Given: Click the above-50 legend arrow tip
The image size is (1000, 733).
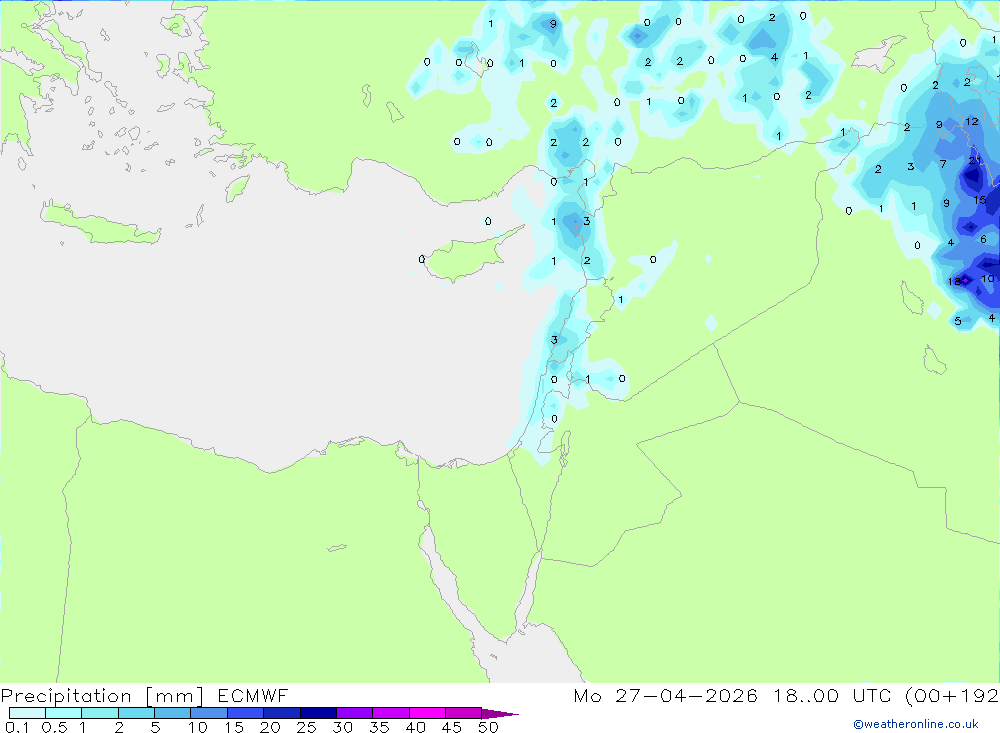Looking at the screenshot, I should (x=501, y=714).
